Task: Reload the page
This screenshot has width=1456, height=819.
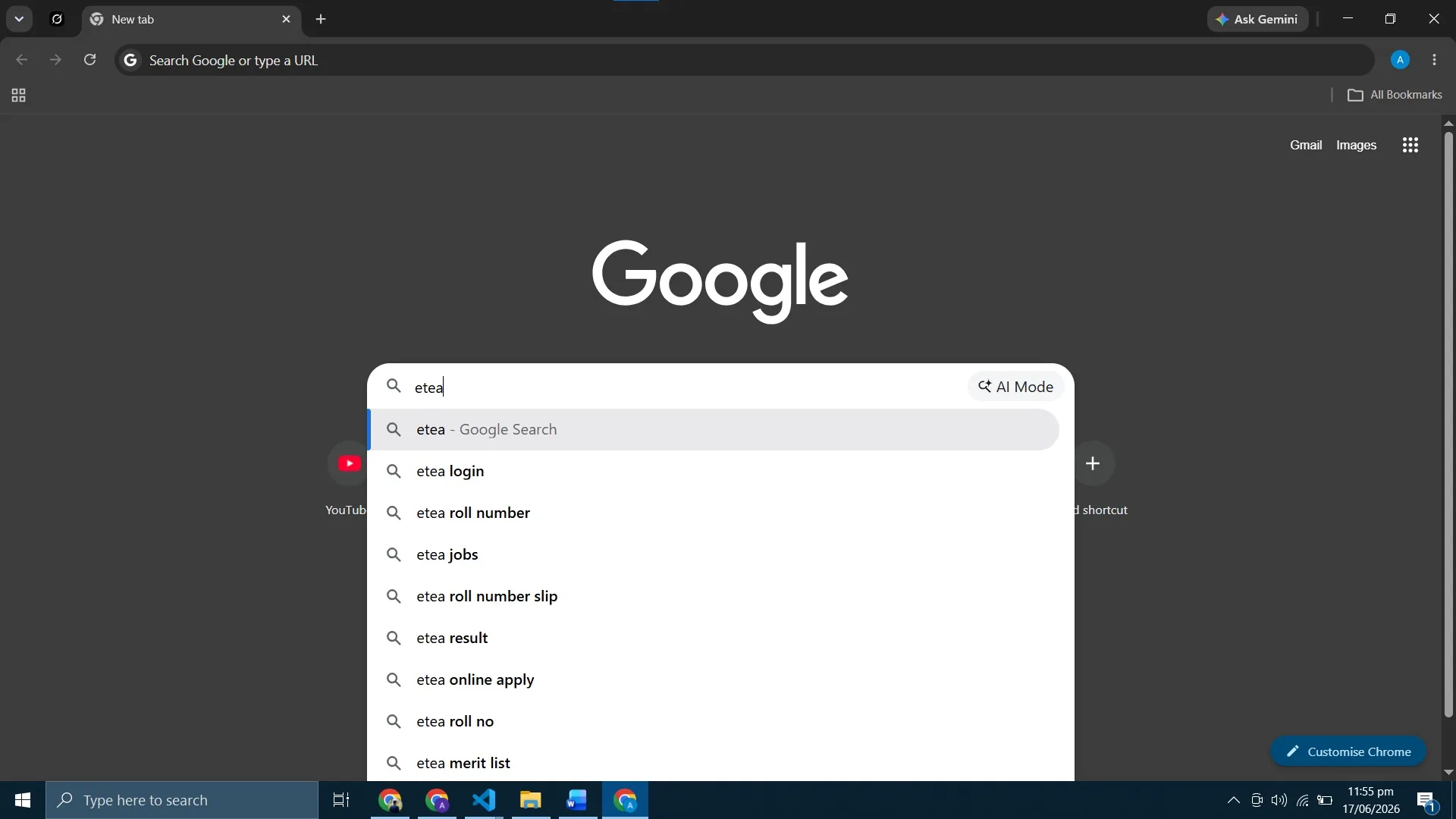Action: click(89, 60)
